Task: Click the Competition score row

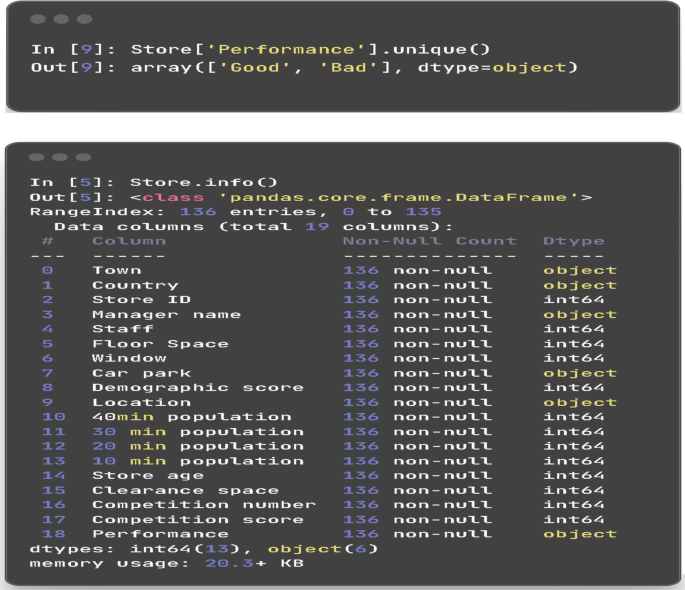Action: tap(197, 519)
